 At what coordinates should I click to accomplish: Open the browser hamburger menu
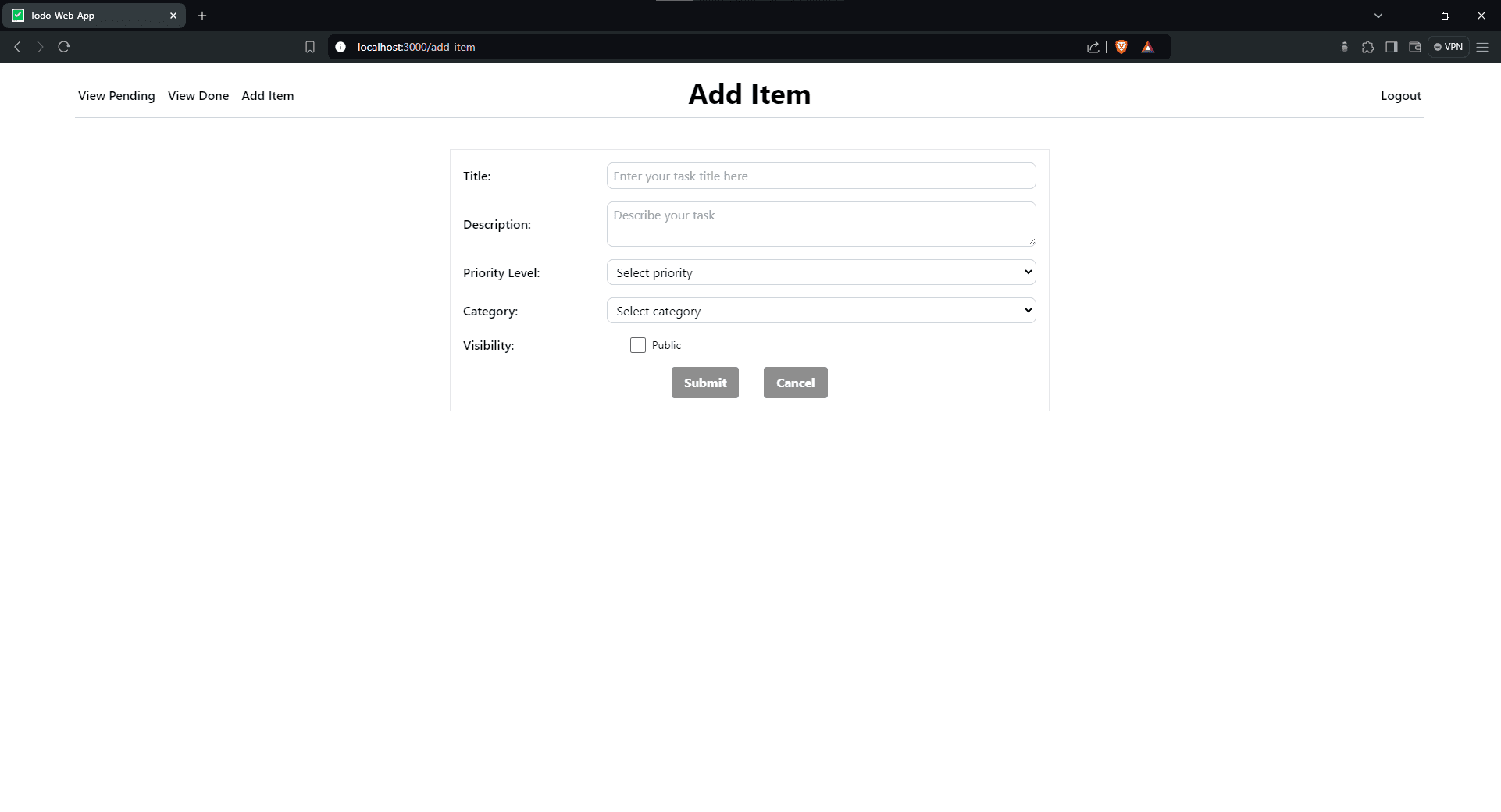point(1482,47)
